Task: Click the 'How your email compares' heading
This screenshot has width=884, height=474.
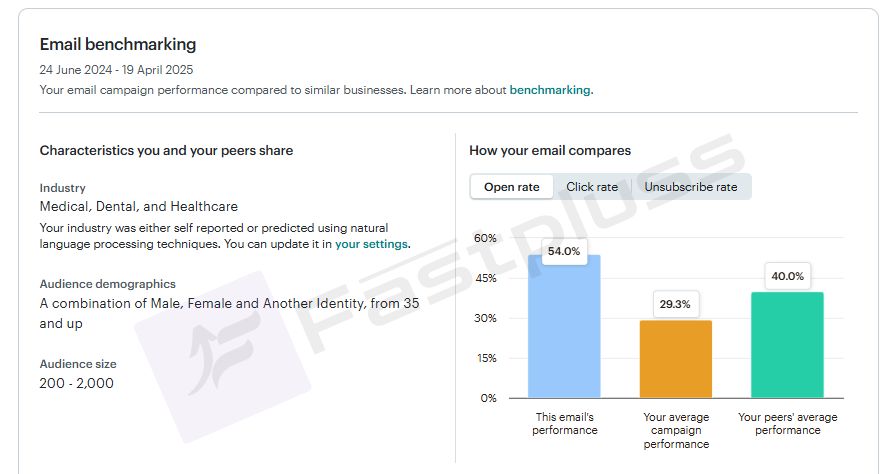Action: point(550,150)
